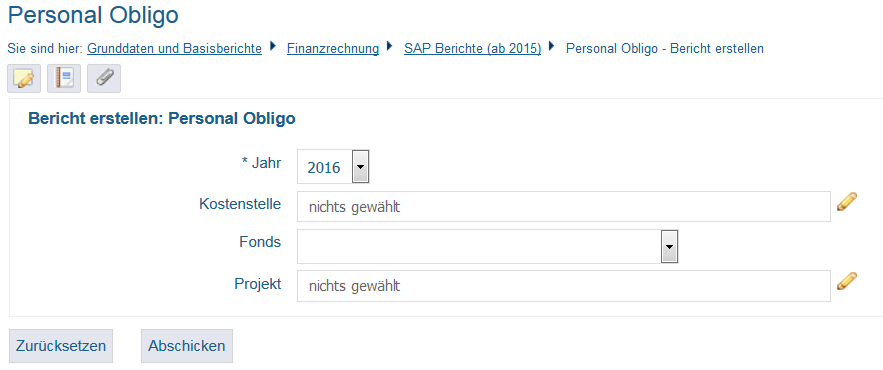Click Personal Obligo - Bericht erstellen breadcrumb text
This screenshot has width=883, height=370.
point(665,48)
